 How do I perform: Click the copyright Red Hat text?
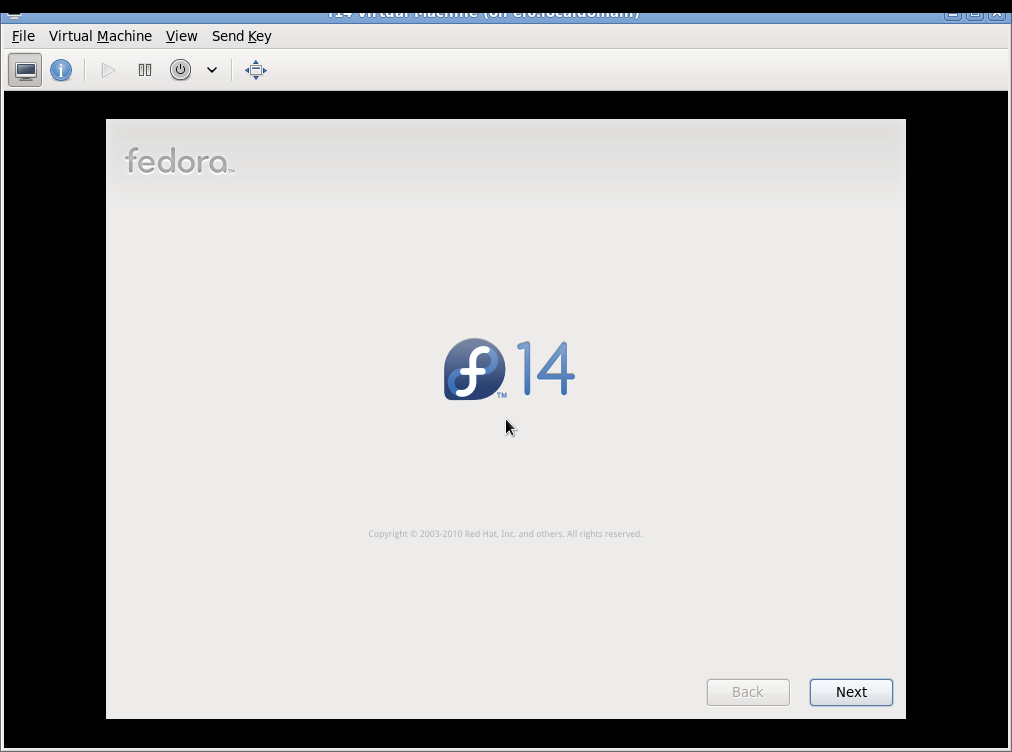point(505,534)
